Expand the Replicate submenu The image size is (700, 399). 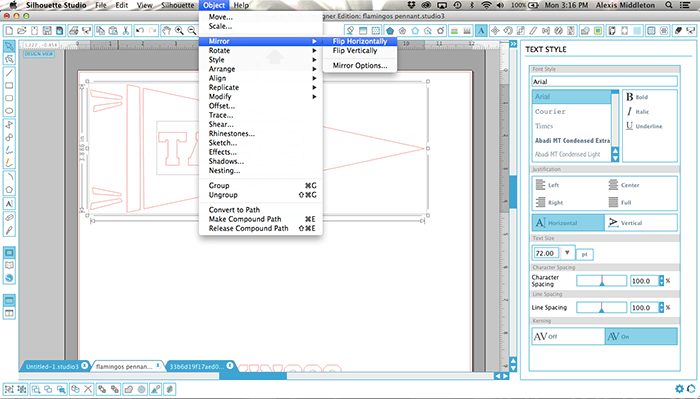tap(261, 87)
